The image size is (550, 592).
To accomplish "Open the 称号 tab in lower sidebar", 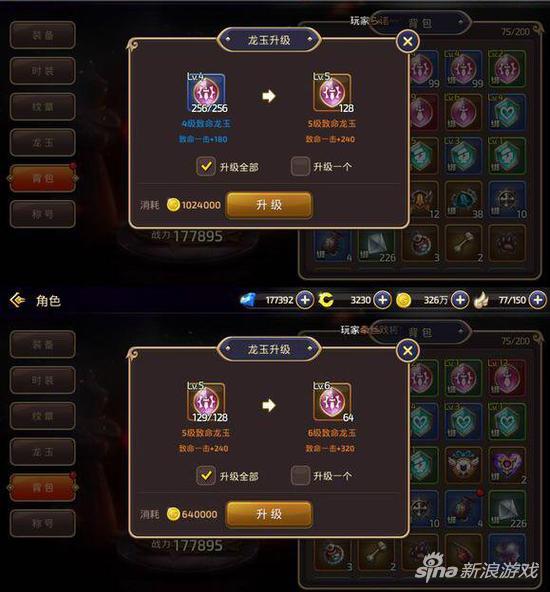I will coord(43,523).
